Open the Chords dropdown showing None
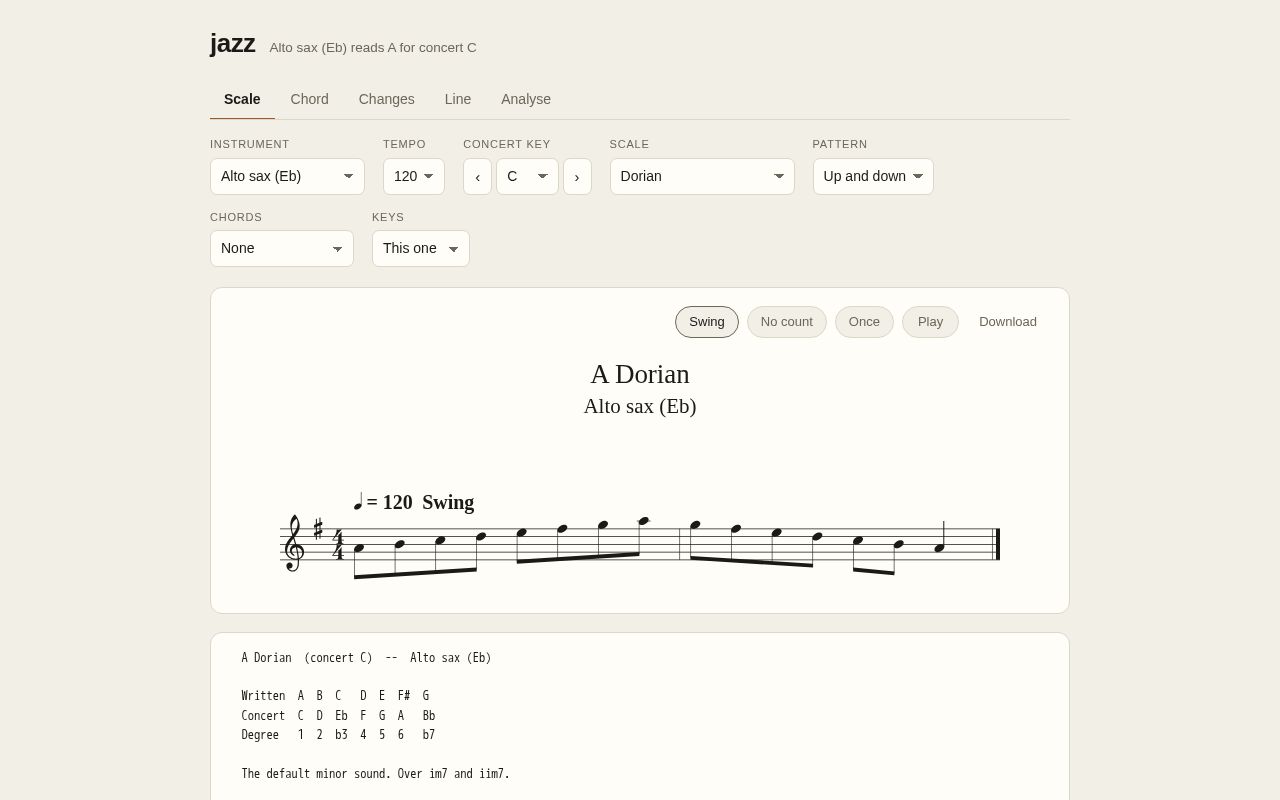The height and width of the screenshot is (800, 1280). click(x=282, y=248)
